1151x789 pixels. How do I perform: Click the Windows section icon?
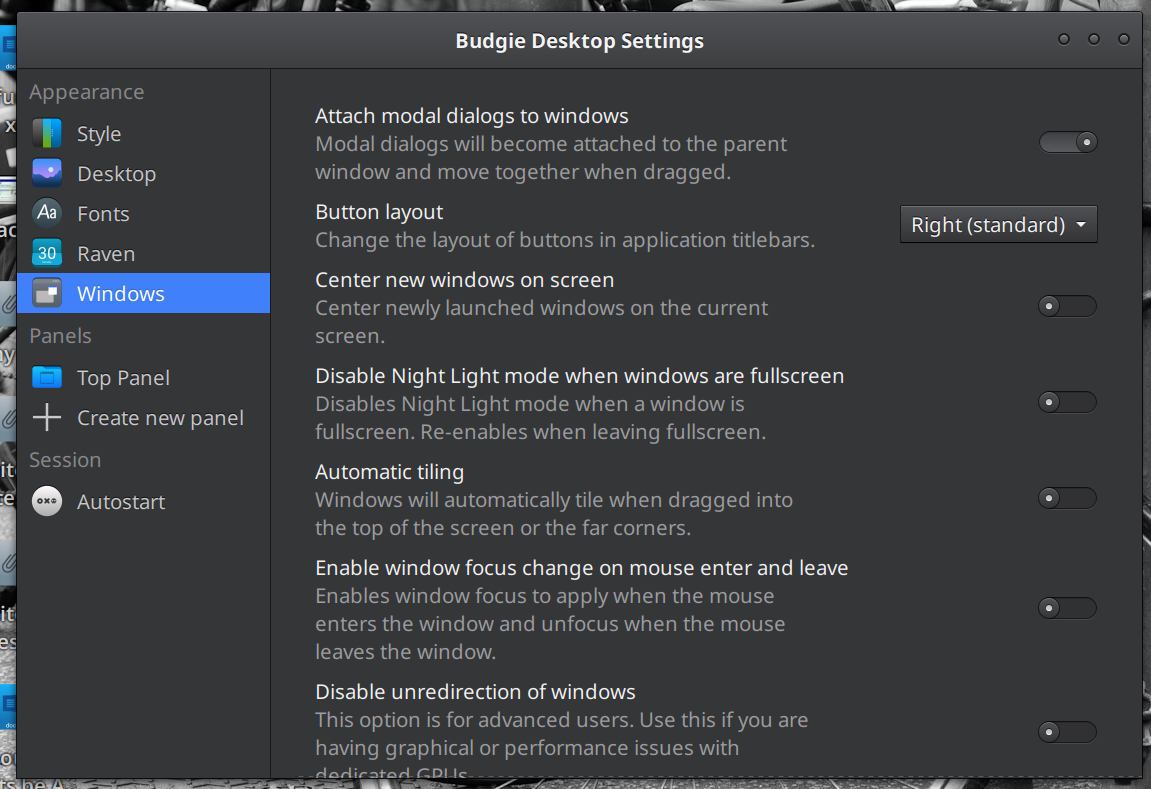click(47, 293)
